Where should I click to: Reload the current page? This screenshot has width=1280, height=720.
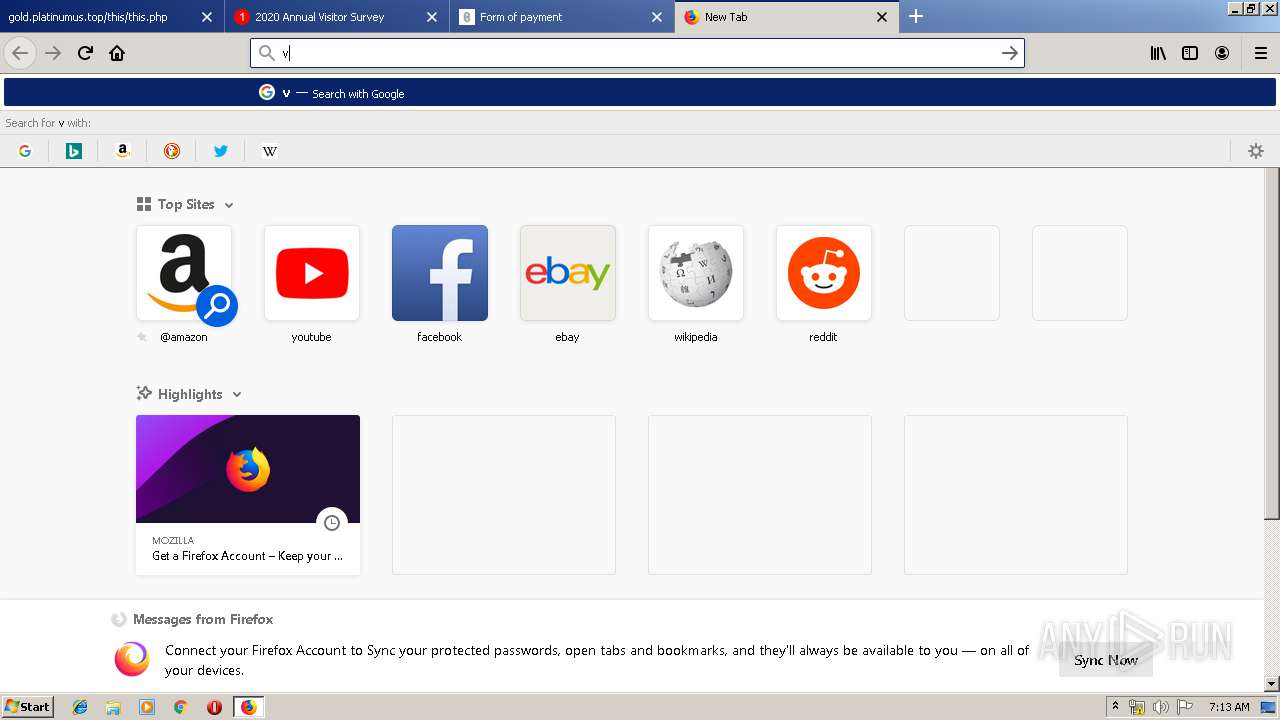(85, 53)
